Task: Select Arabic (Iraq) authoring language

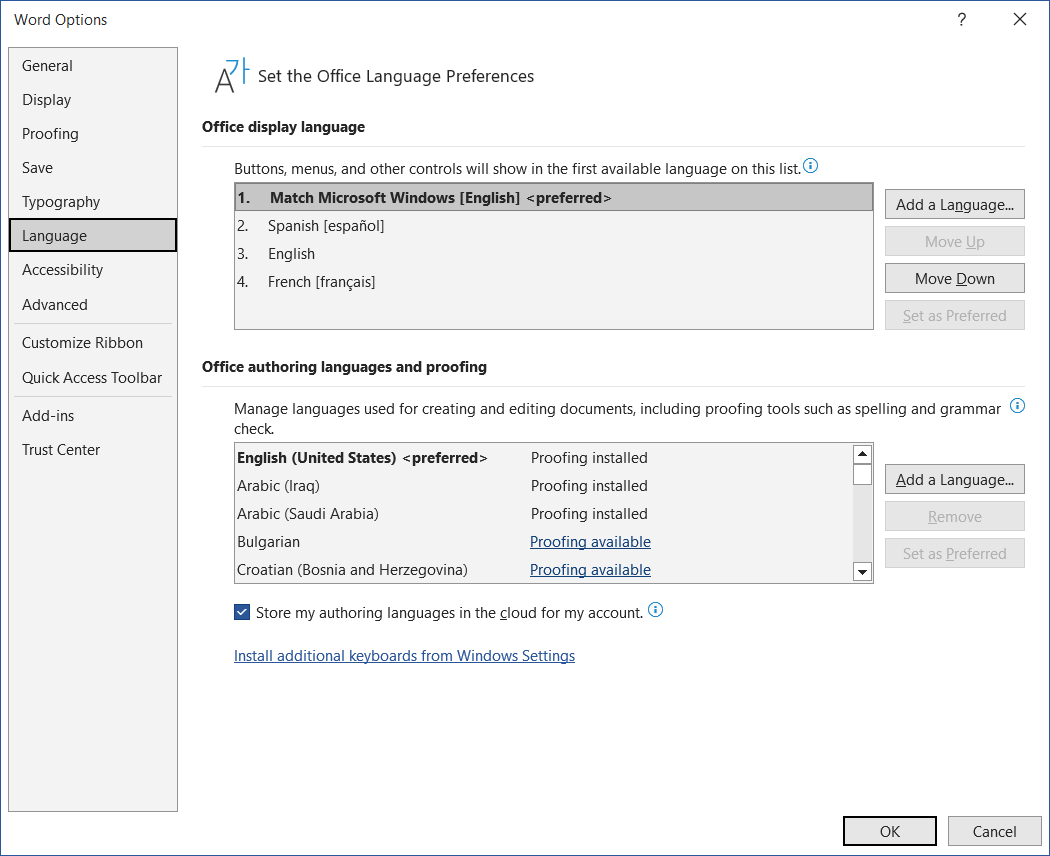Action: click(x=544, y=486)
